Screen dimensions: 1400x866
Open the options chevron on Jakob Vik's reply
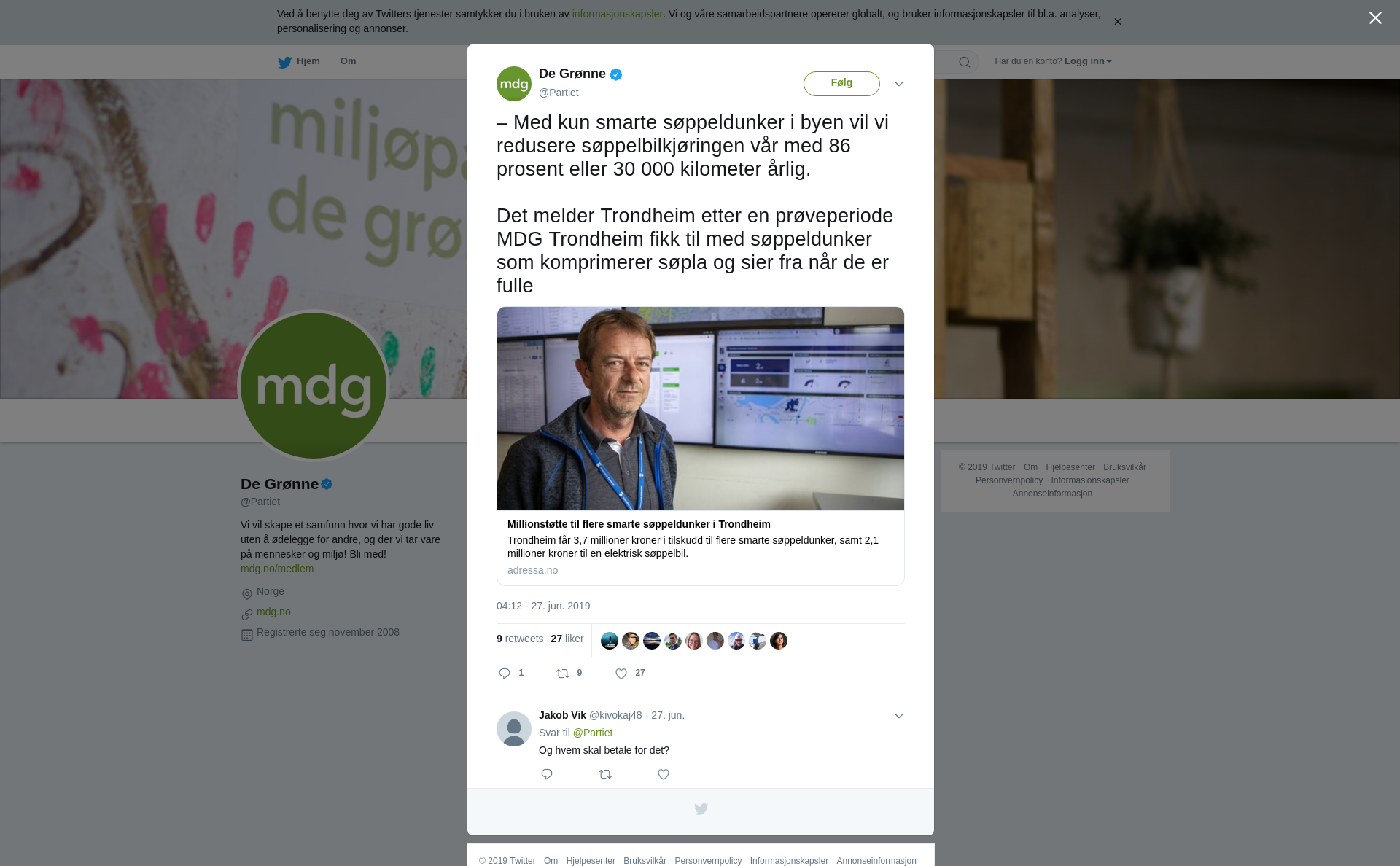tap(899, 716)
